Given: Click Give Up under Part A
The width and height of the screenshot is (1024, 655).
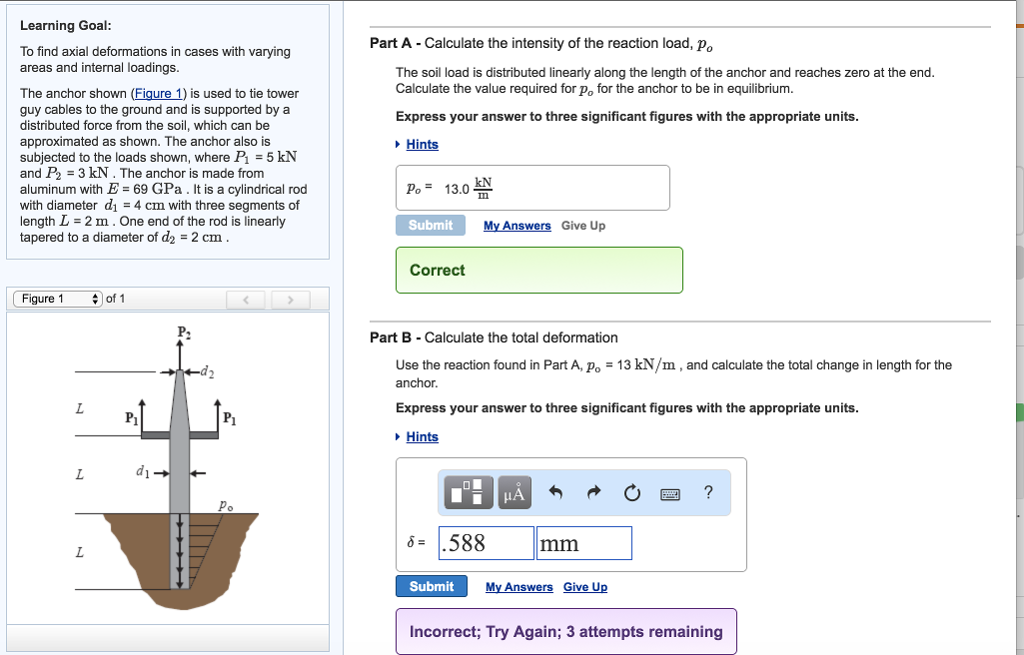Looking at the screenshot, I should pyautogui.click(x=583, y=225).
